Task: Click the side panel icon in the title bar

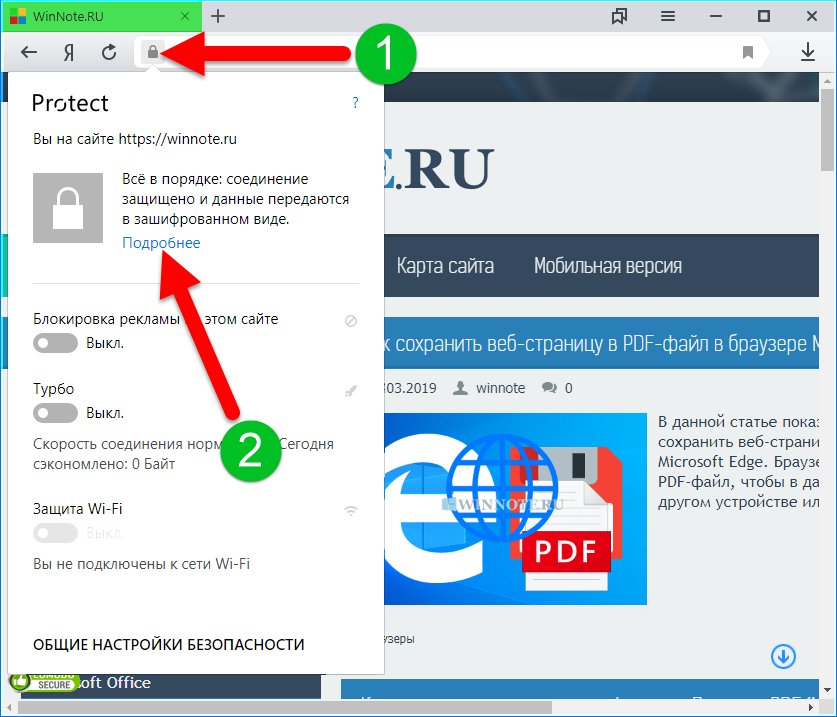Action: pyautogui.click(x=620, y=16)
